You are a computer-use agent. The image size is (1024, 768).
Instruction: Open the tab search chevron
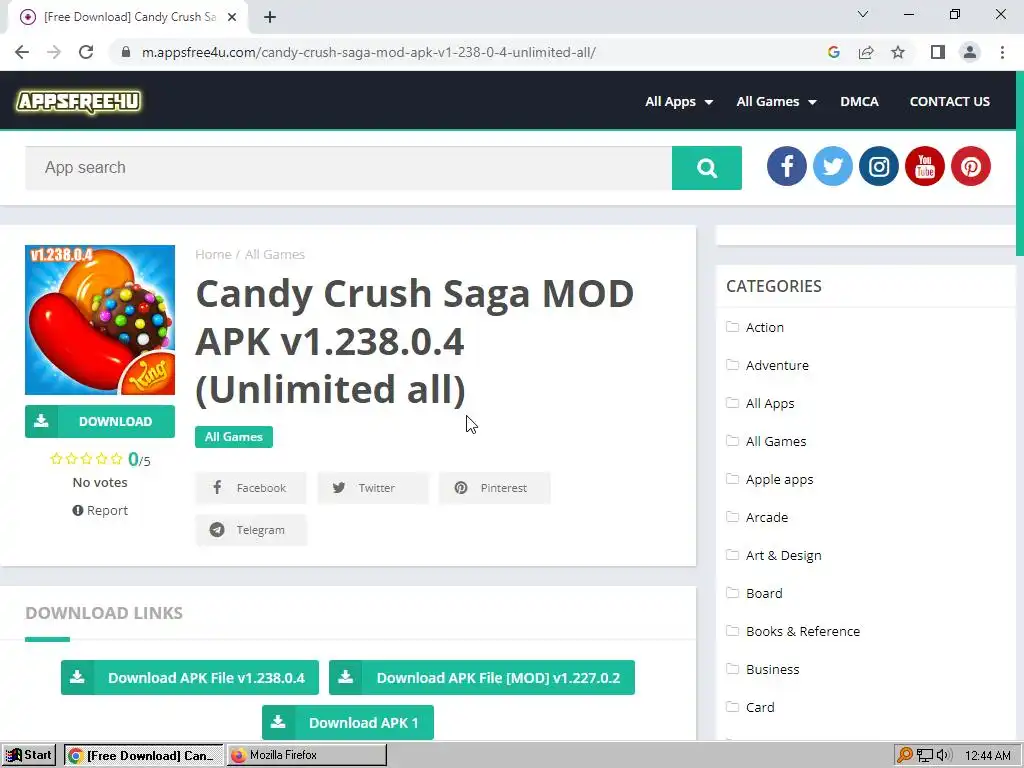click(x=863, y=14)
